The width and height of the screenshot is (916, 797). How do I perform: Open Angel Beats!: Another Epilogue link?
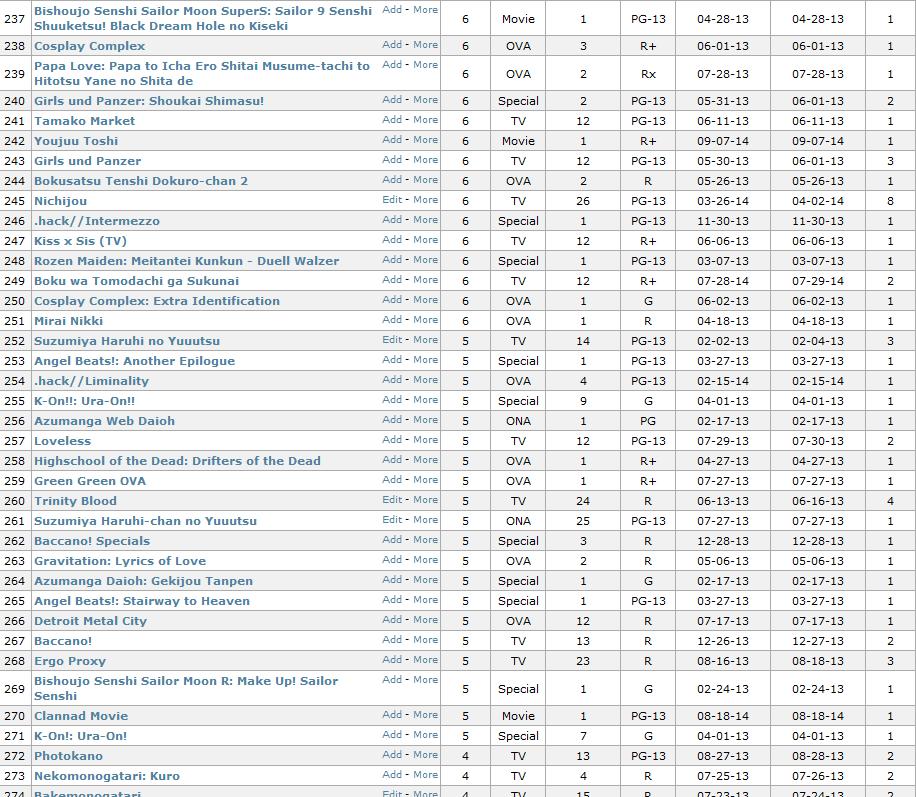[x=134, y=361]
